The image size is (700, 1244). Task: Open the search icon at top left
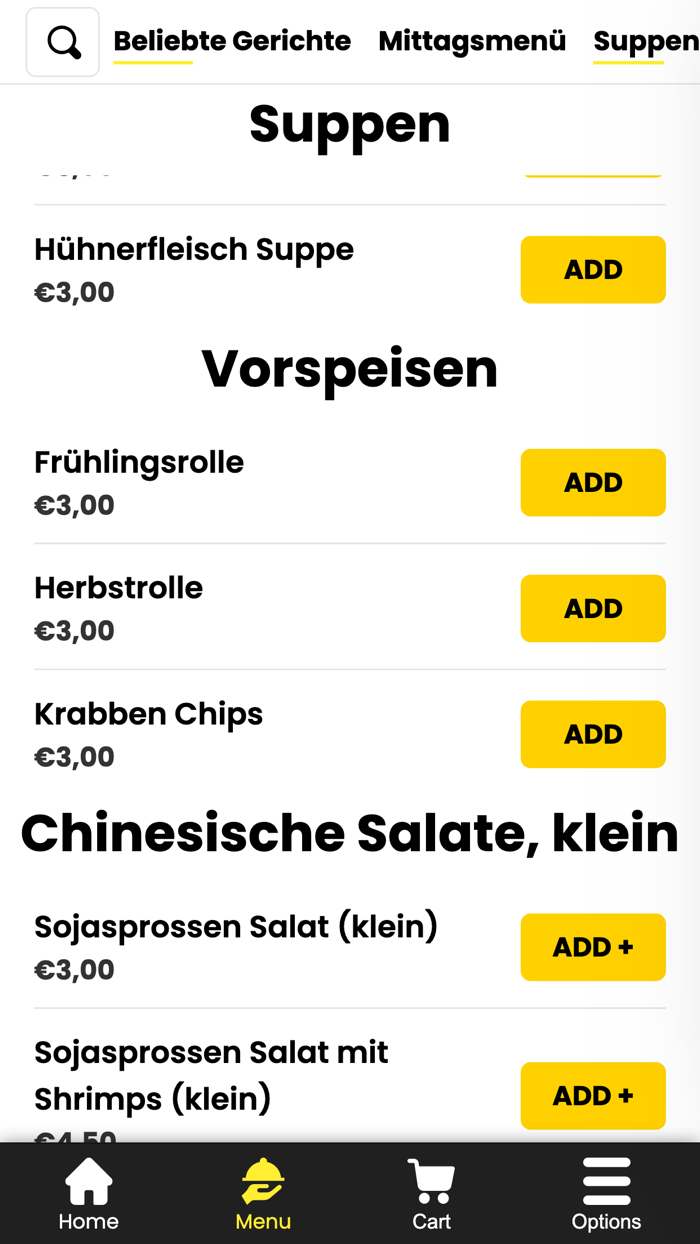coord(62,41)
